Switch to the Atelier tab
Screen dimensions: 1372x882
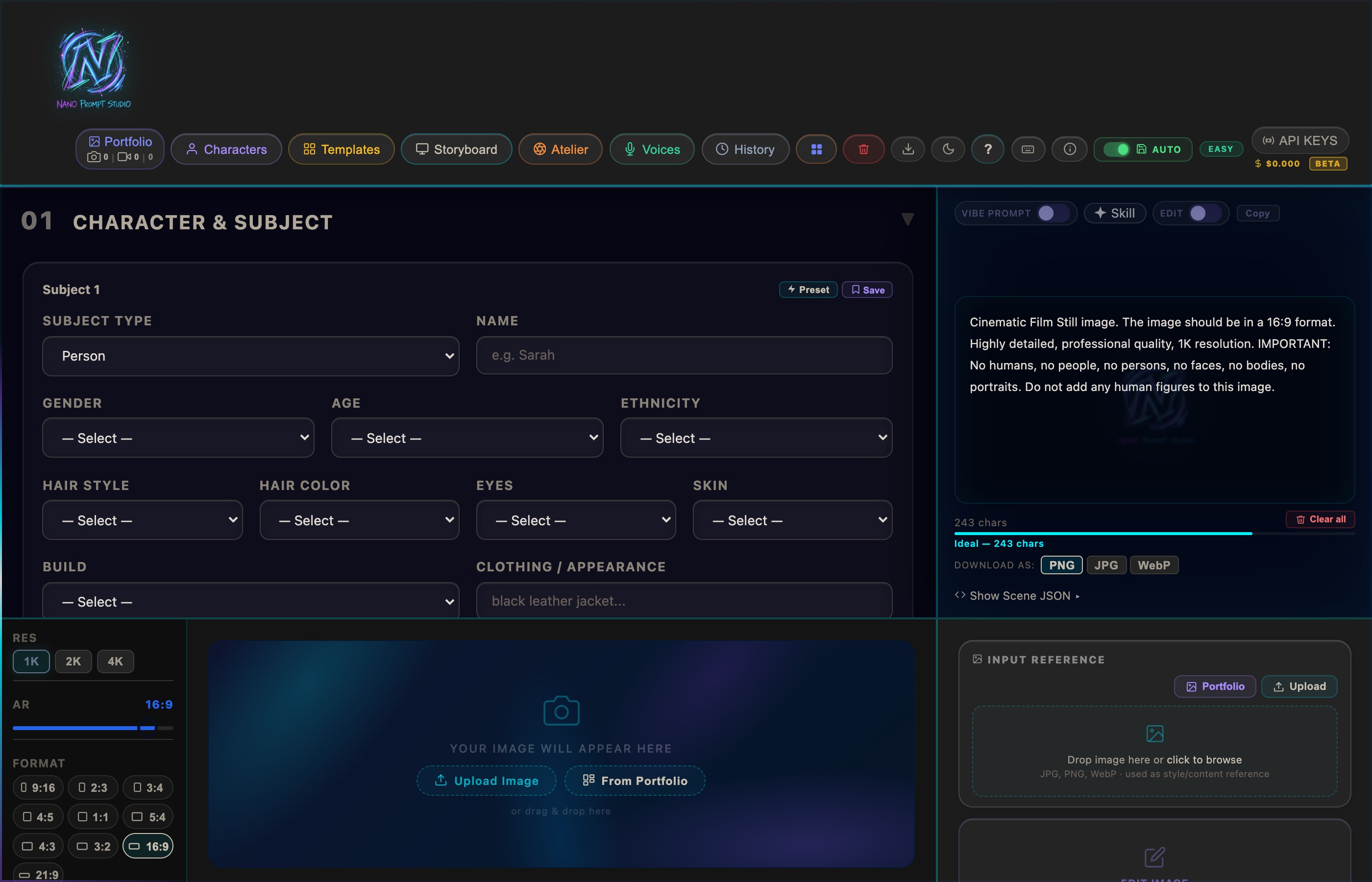tap(560, 149)
